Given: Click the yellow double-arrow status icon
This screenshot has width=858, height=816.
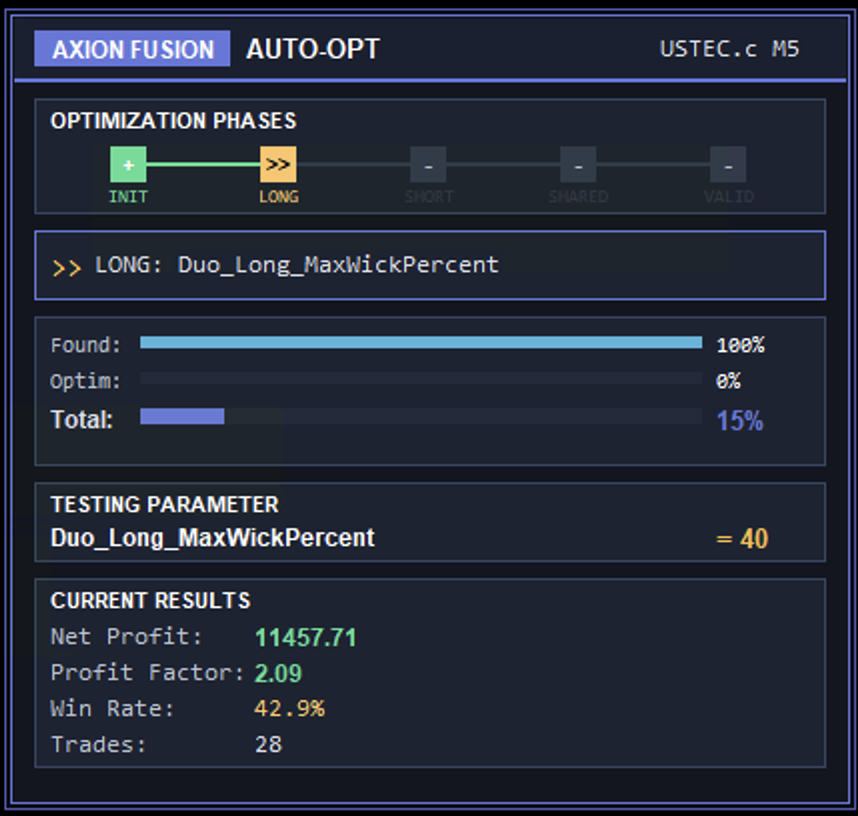Looking at the screenshot, I should point(67,266).
